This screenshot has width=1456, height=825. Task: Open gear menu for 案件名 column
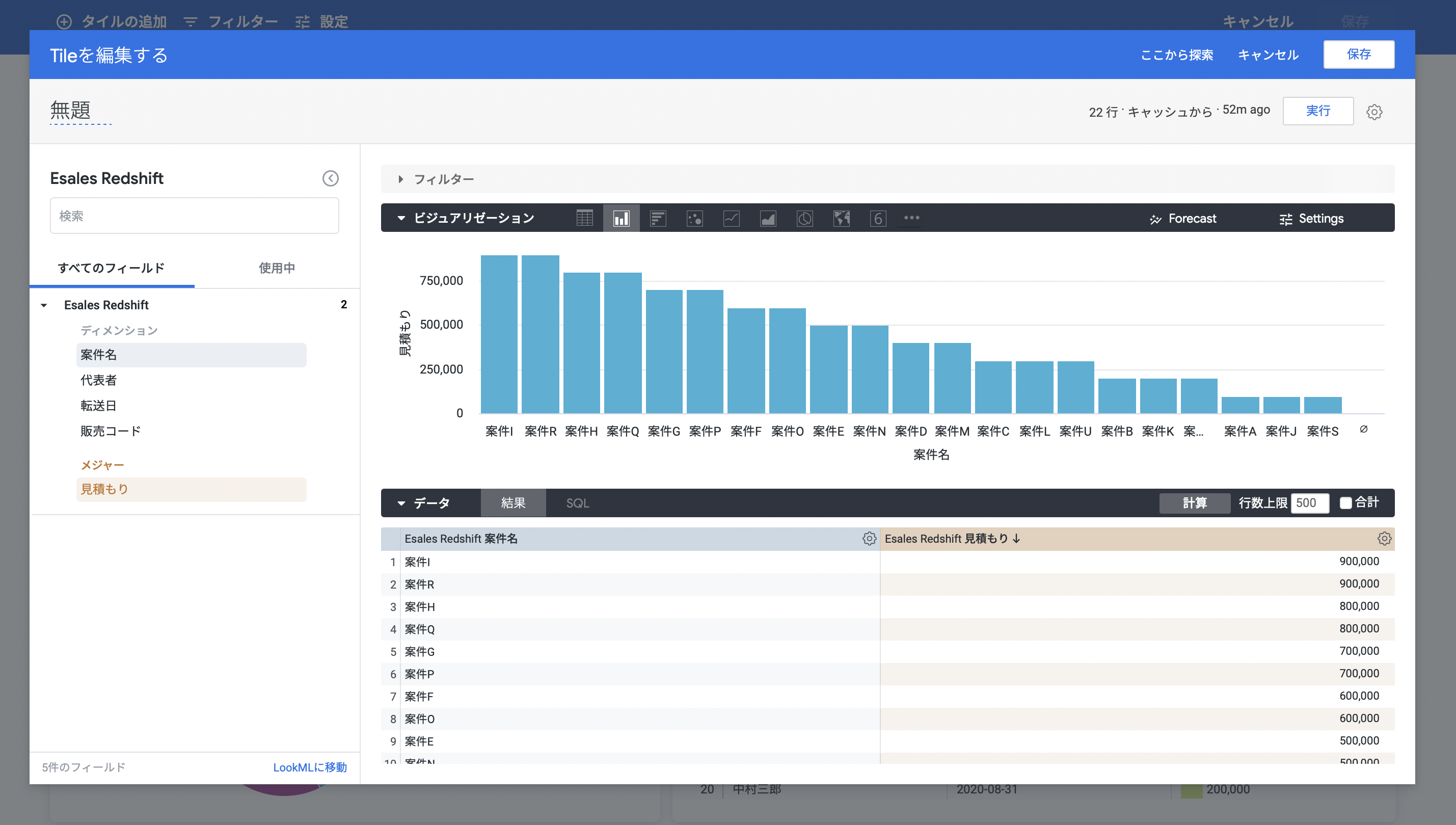[869, 539]
